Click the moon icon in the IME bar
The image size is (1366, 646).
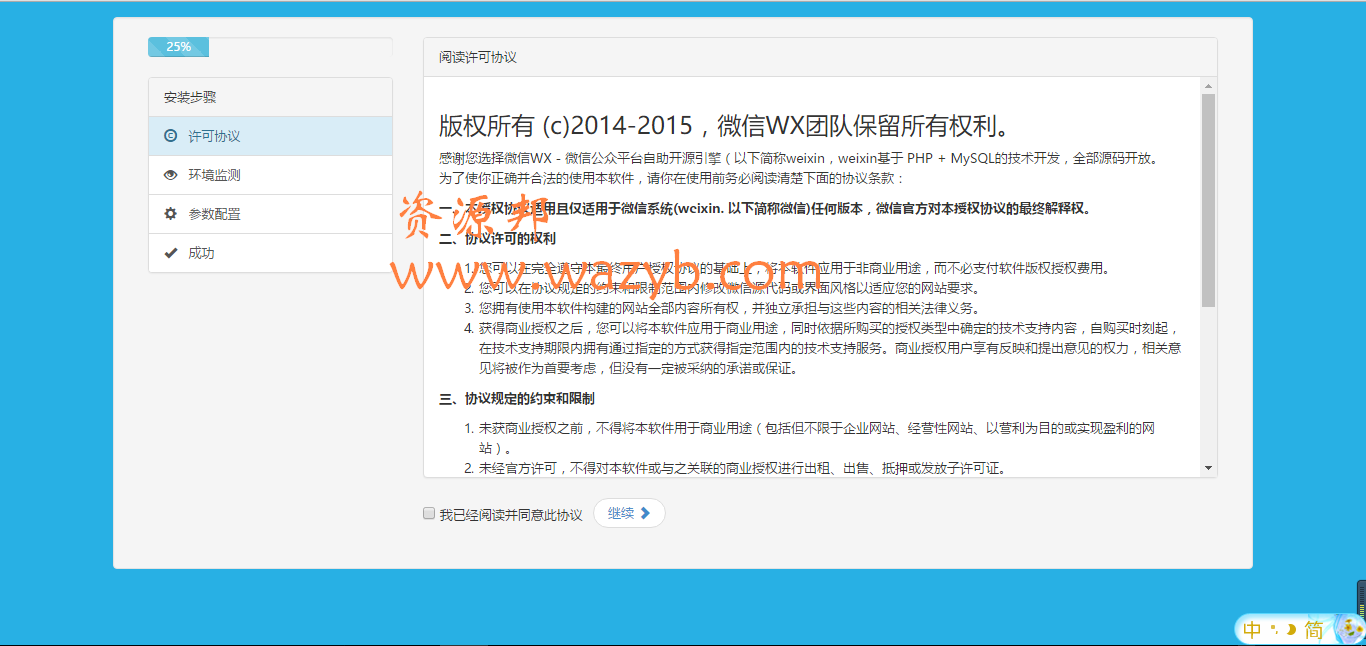pos(1290,630)
